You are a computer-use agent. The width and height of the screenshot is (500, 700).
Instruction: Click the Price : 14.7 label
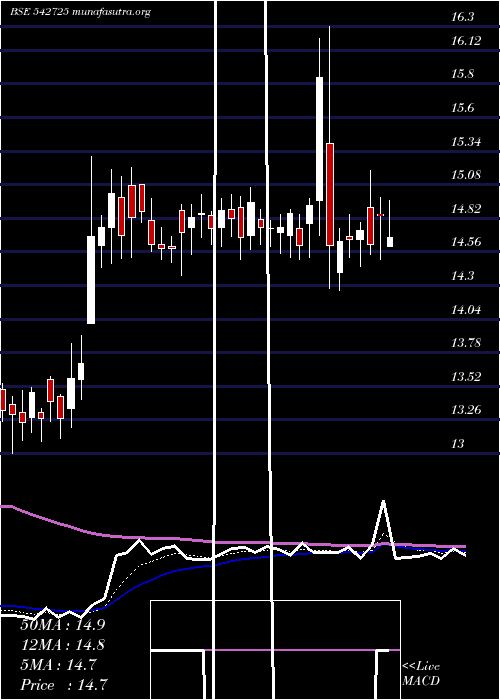tap(64, 685)
